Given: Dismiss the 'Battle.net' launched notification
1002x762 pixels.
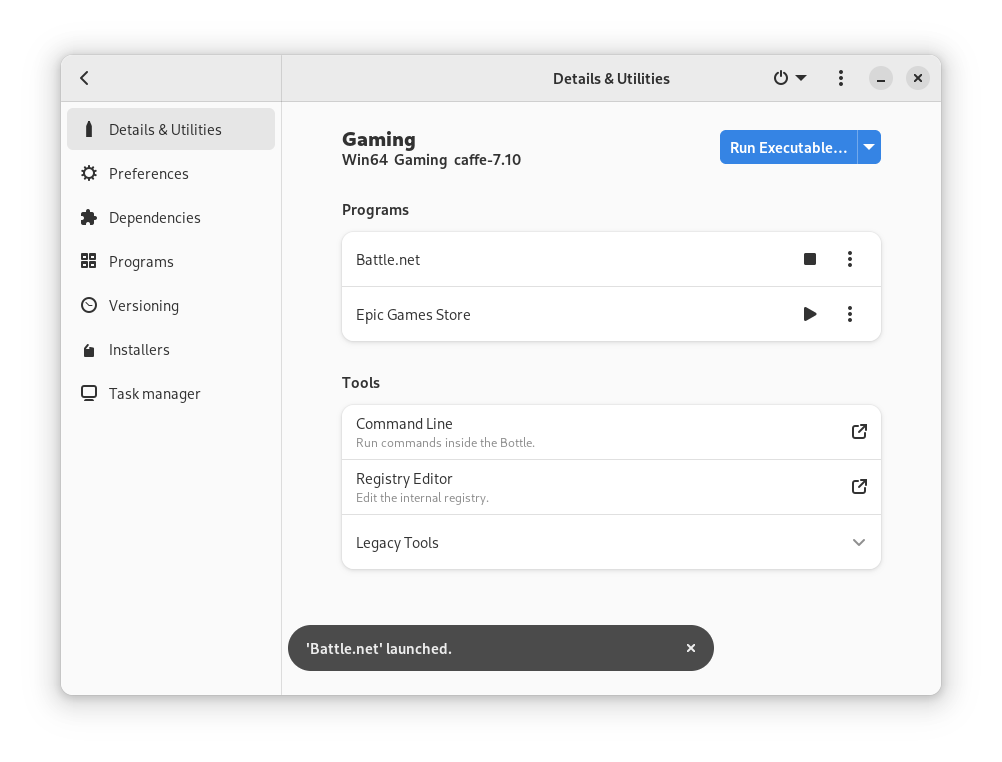Looking at the screenshot, I should 691,648.
